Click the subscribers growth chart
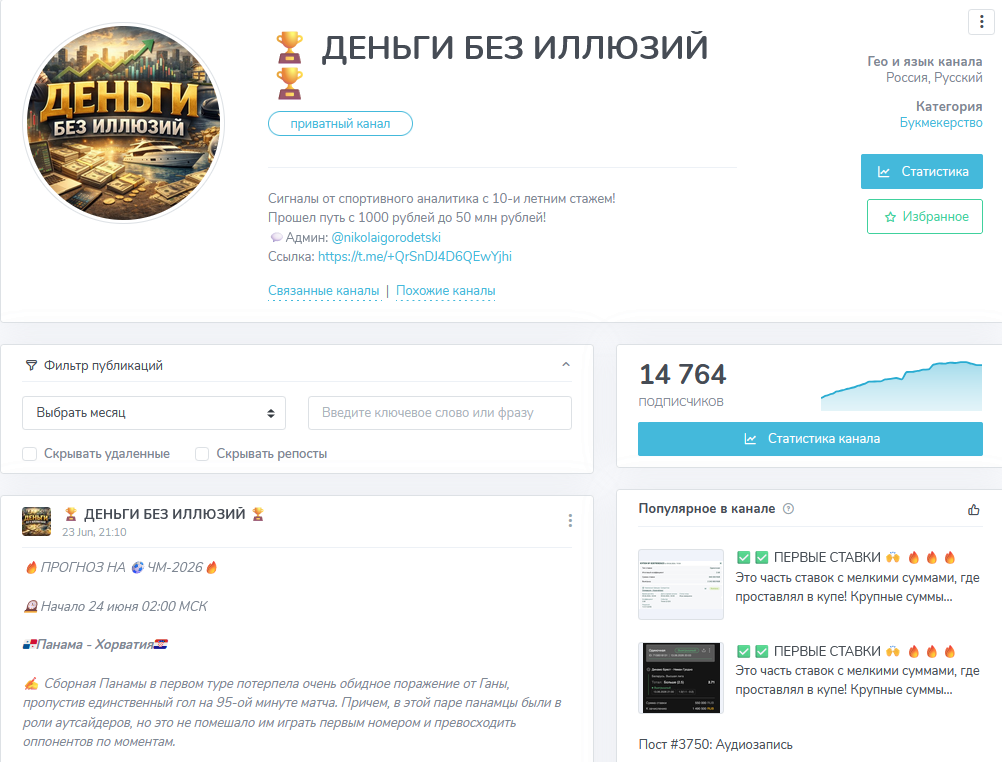This screenshot has height=762, width=1002. tap(901, 386)
